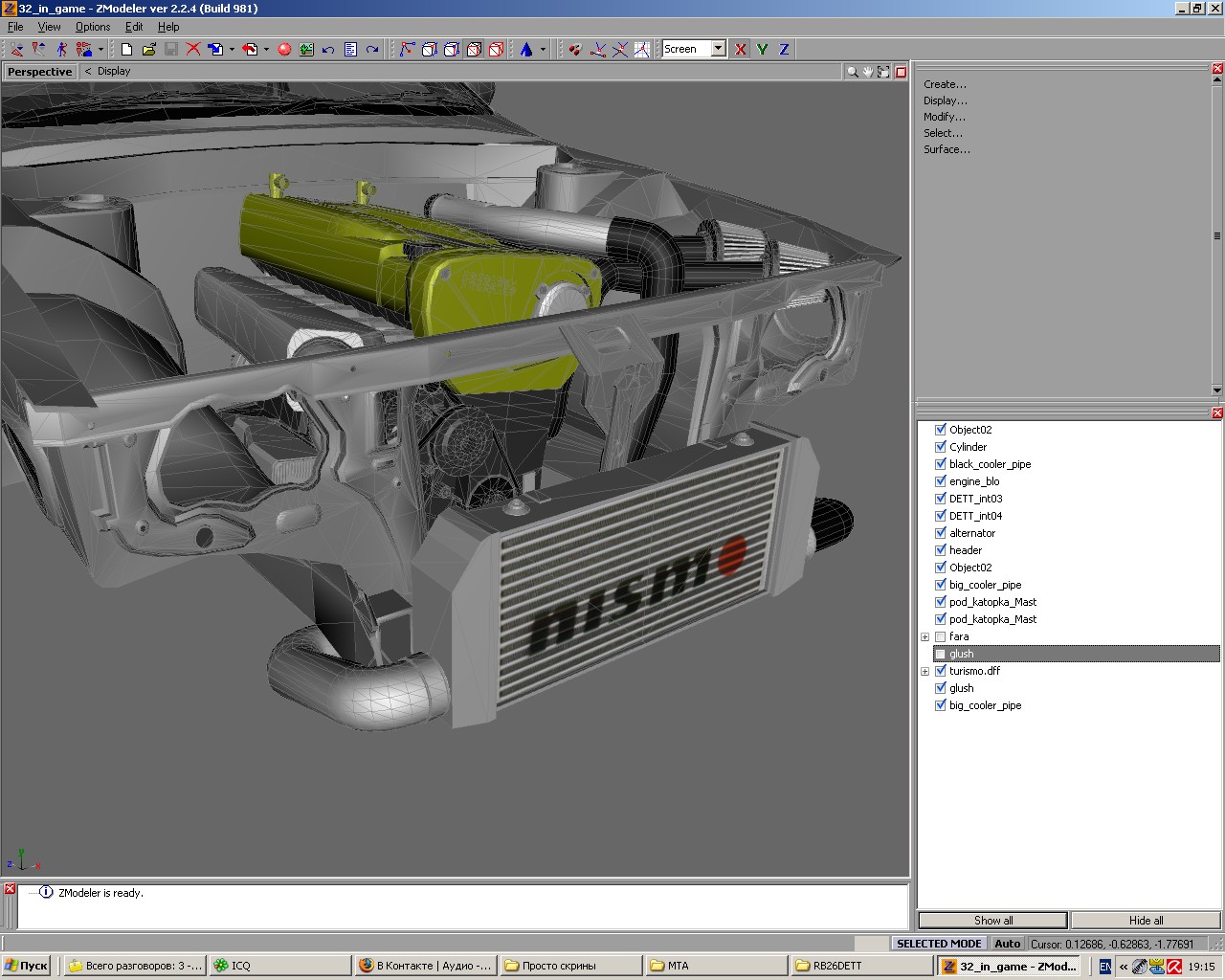Uncheck DETT_int03 visibility checkbox

point(941,499)
